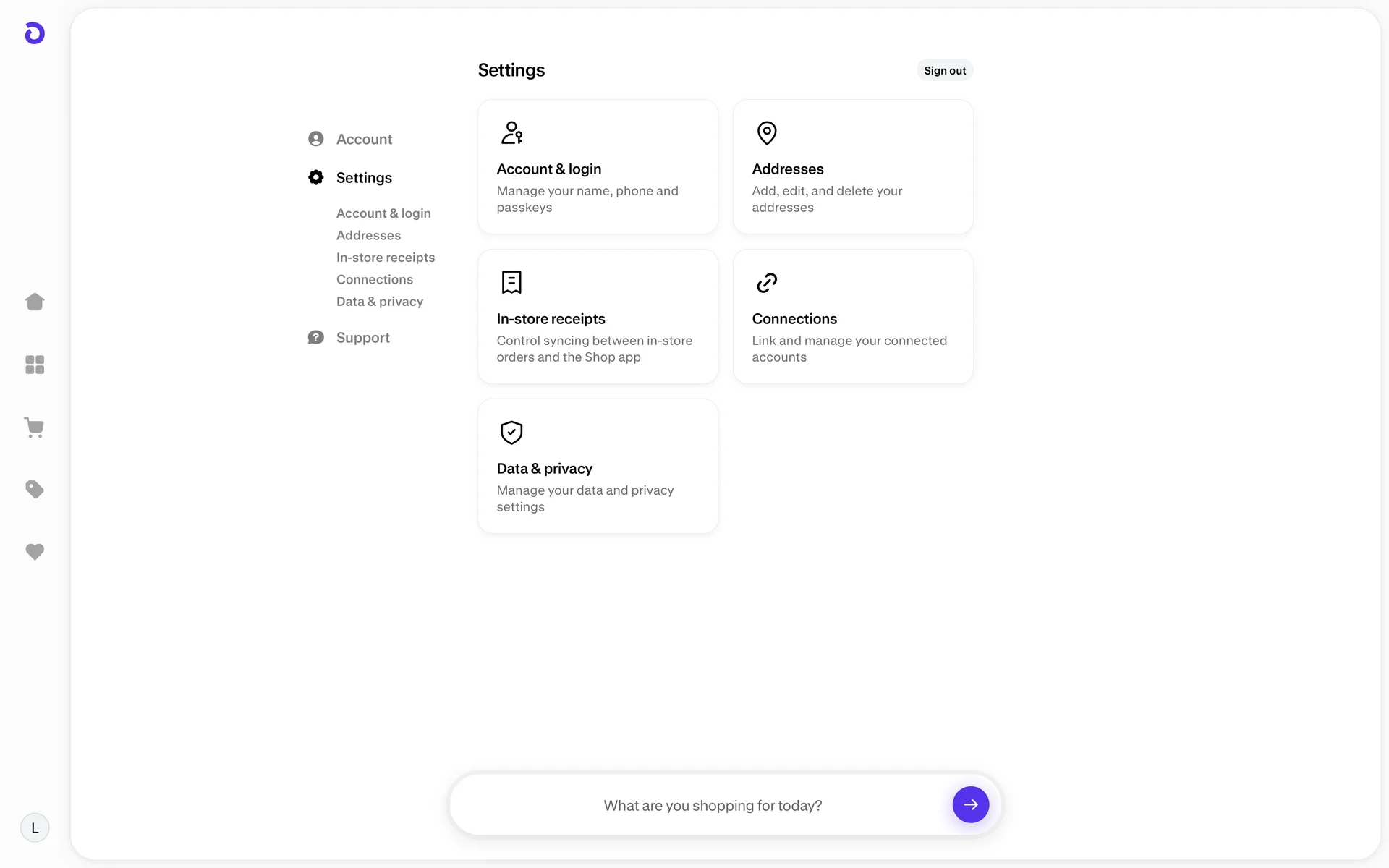Screen dimensions: 1389x868
Task: Open the deals tag icon
Action: (35, 490)
